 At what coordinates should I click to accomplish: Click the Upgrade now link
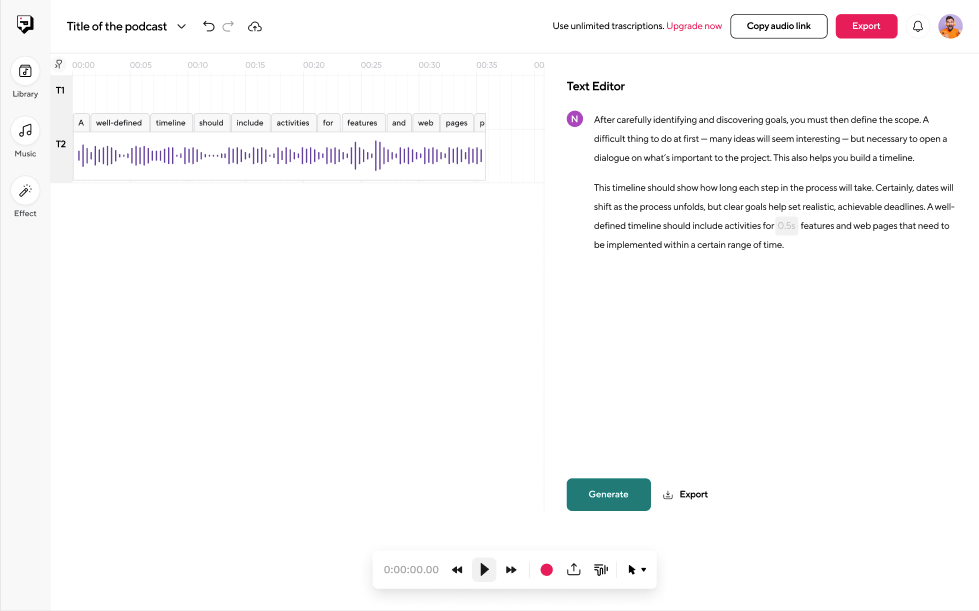[696, 26]
